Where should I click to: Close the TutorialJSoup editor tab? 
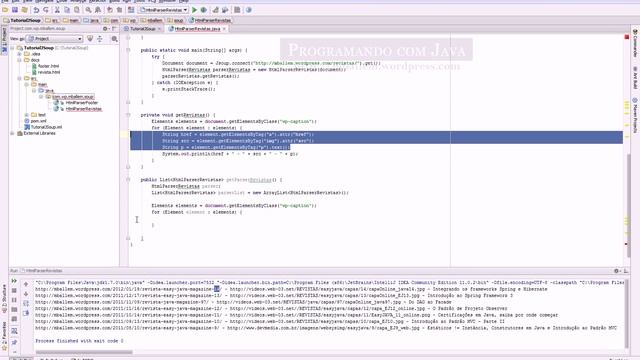[x=159, y=29]
